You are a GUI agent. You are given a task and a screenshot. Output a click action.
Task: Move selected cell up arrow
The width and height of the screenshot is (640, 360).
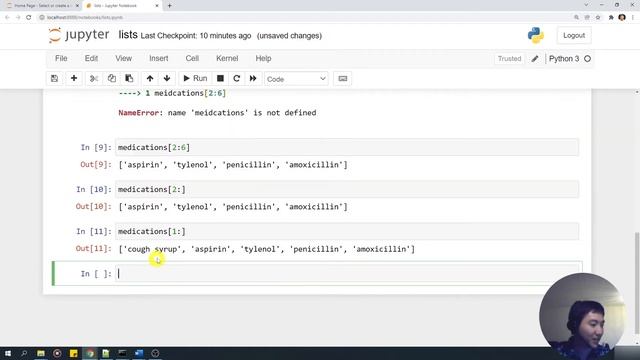[150, 78]
